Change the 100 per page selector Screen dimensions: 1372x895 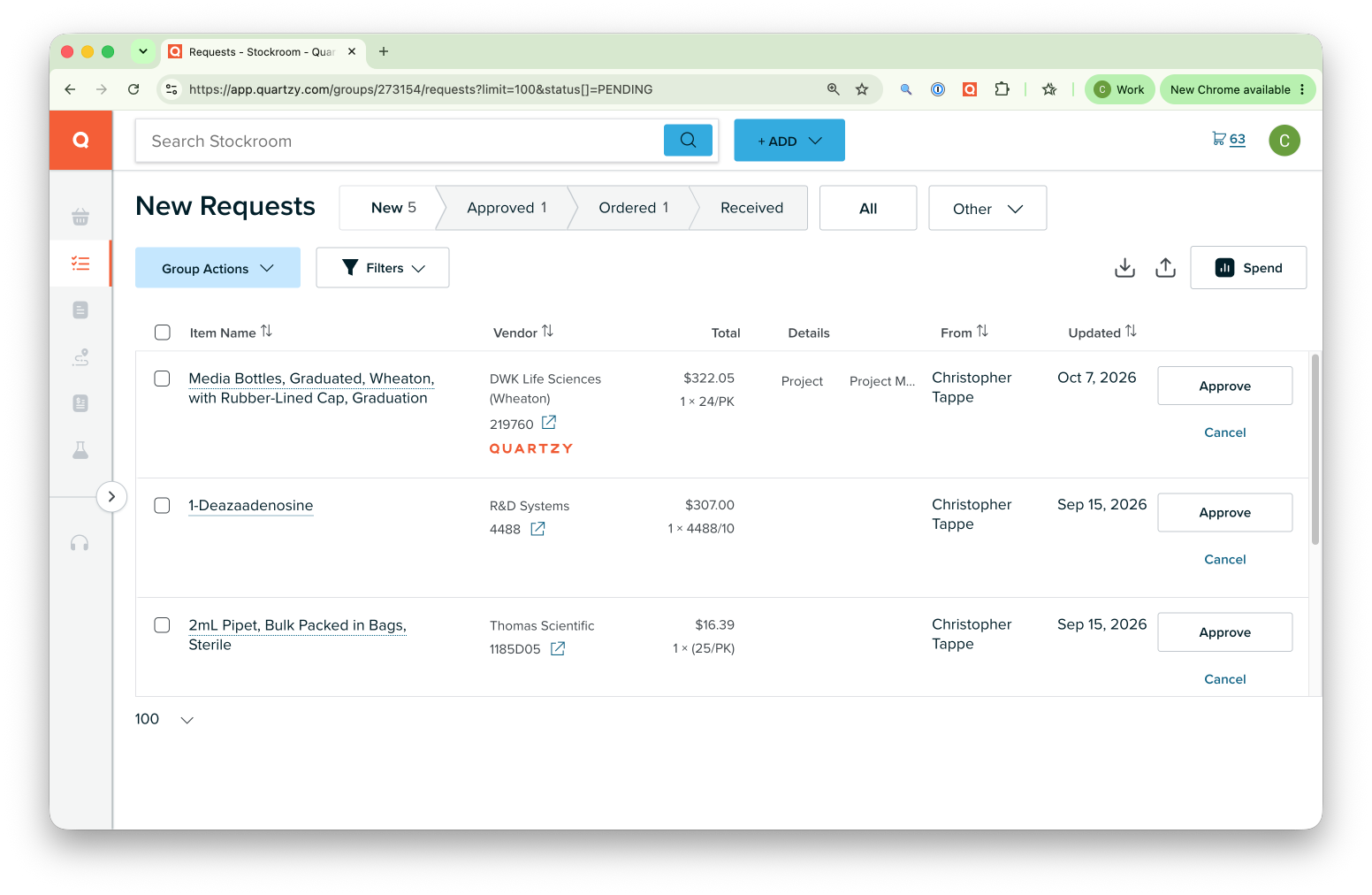[x=164, y=719]
